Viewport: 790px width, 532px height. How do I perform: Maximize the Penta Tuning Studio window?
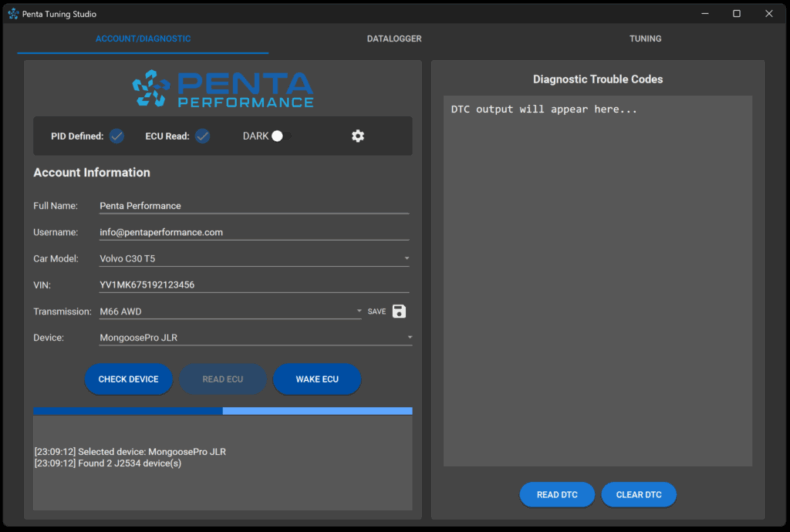[x=737, y=14]
